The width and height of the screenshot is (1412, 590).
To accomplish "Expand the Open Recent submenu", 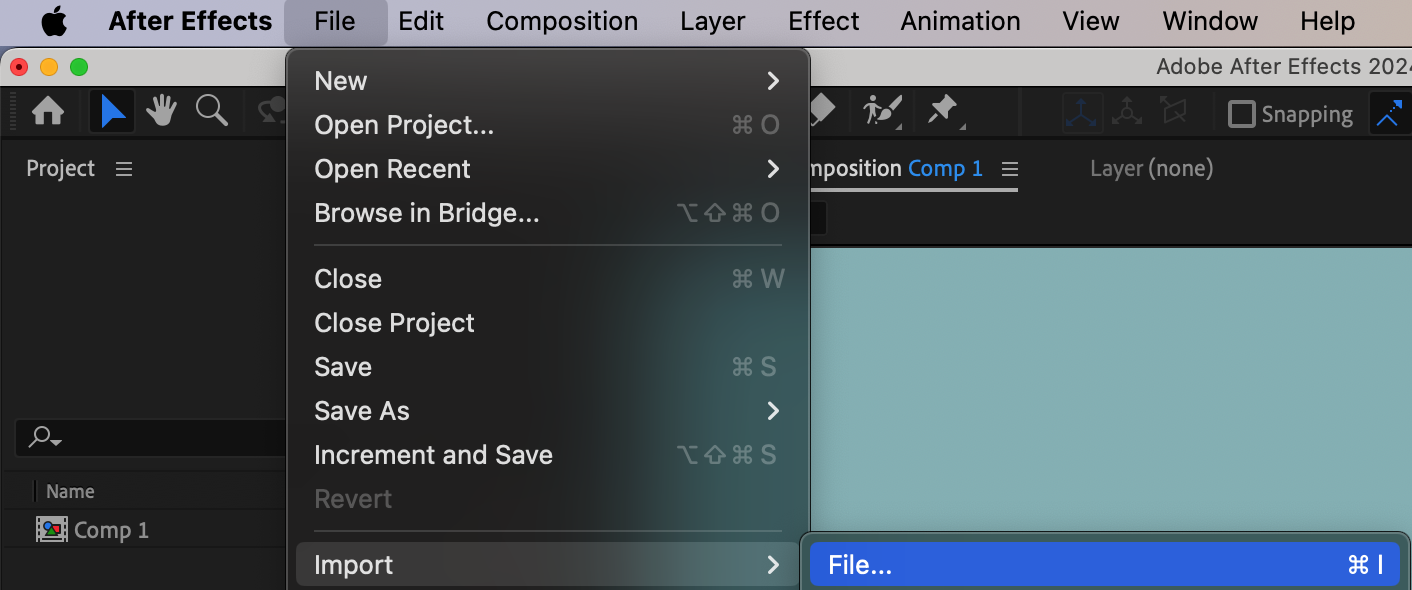I will click(547, 169).
